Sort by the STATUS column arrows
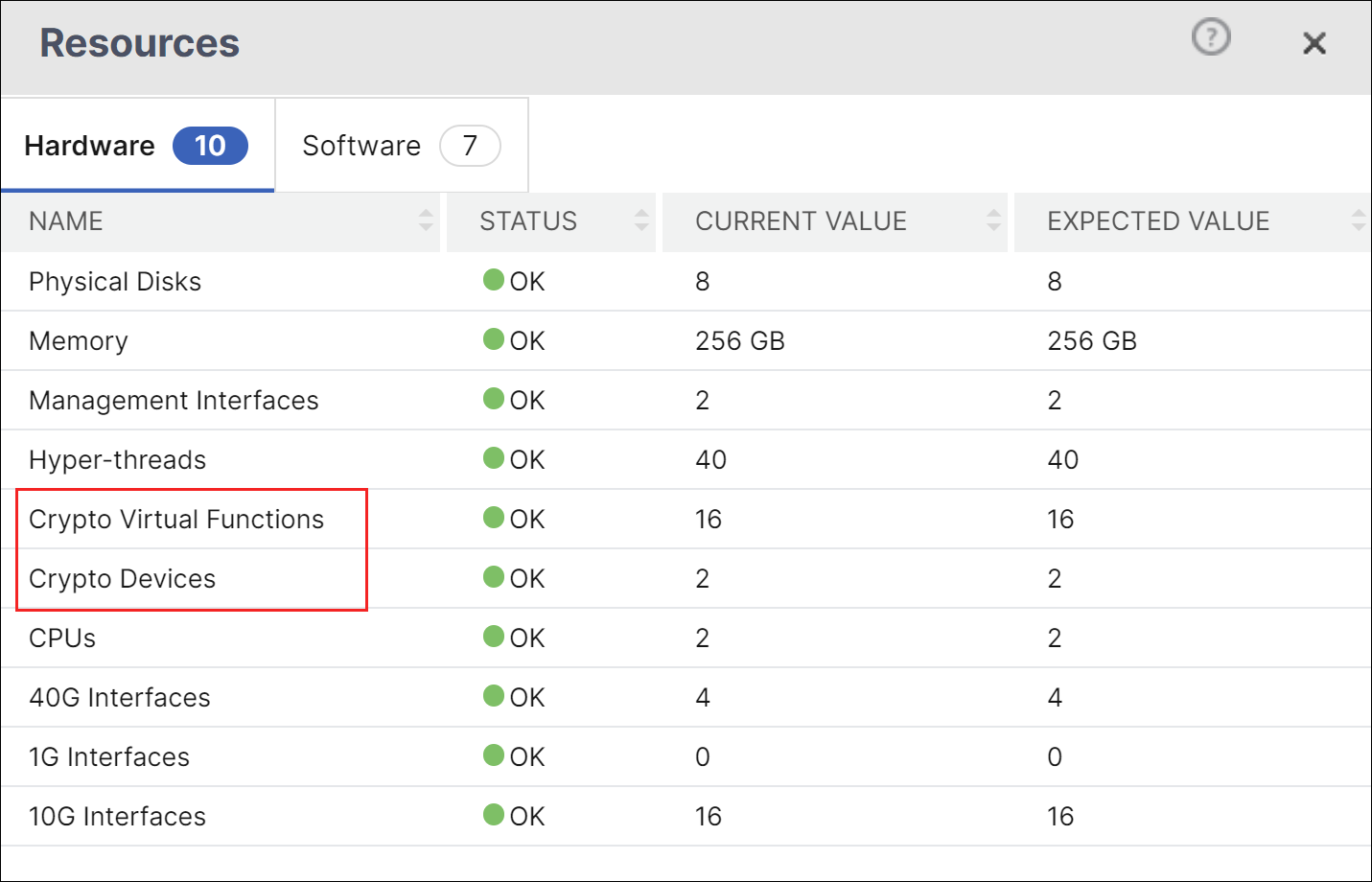The width and height of the screenshot is (1372, 882). pos(641,220)
